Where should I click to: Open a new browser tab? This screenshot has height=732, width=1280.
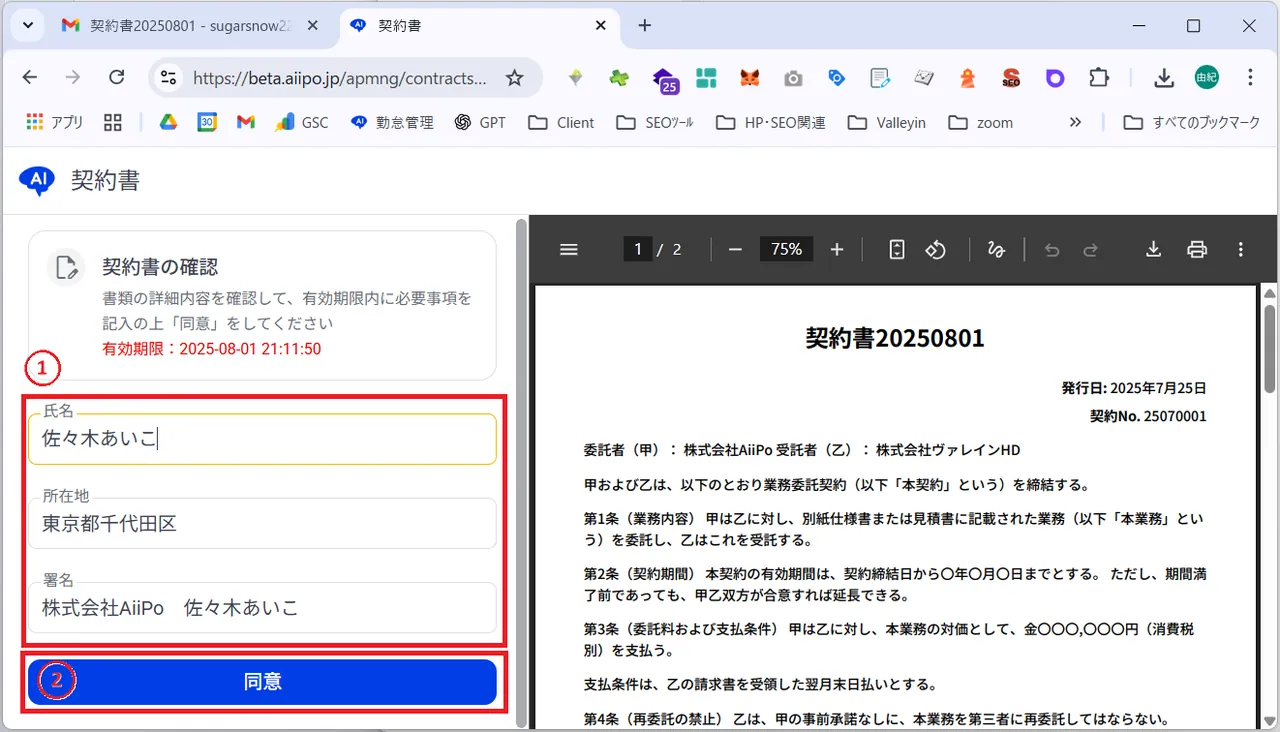pyautogui.click(x=645, y=26)
